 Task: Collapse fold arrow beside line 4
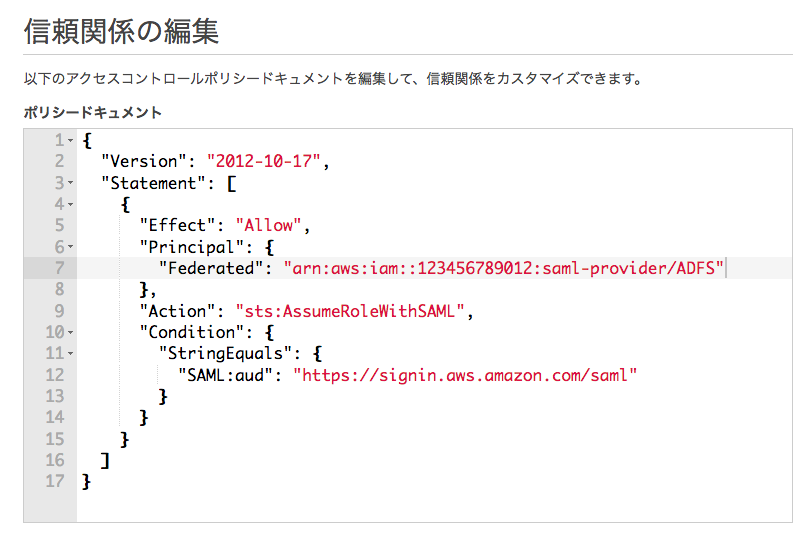(70, 205)
